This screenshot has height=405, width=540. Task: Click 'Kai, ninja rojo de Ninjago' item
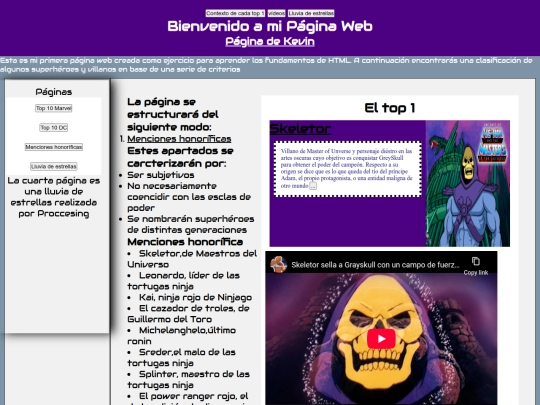click(190, 297)
